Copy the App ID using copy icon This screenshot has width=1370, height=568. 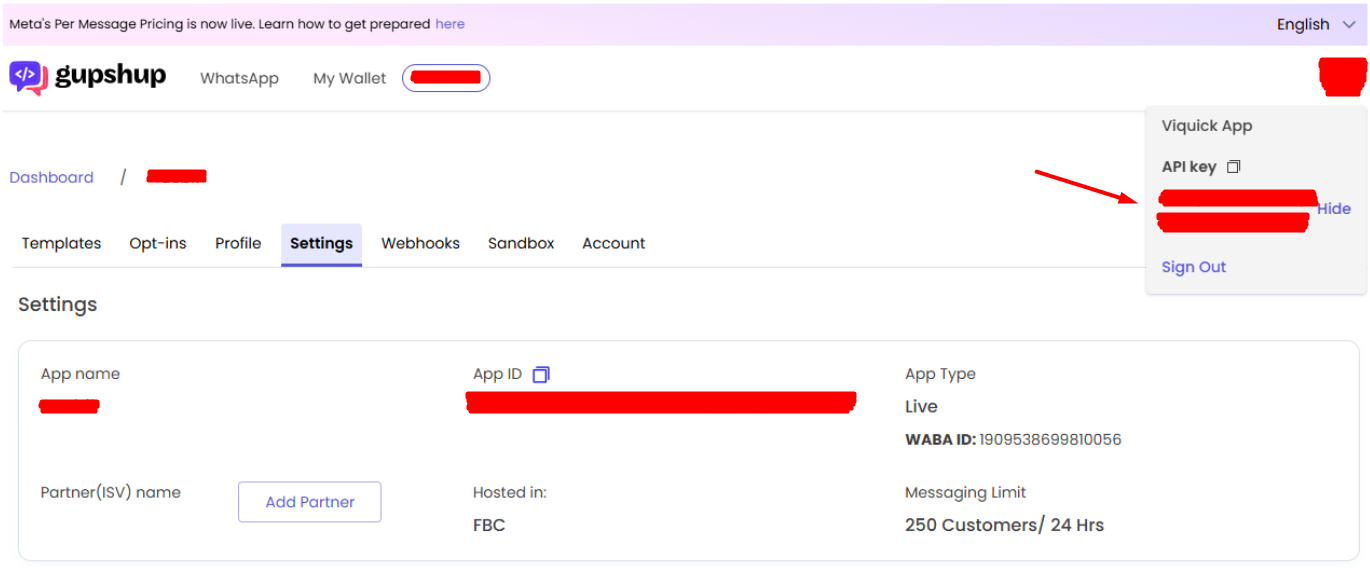coord(541,374)
